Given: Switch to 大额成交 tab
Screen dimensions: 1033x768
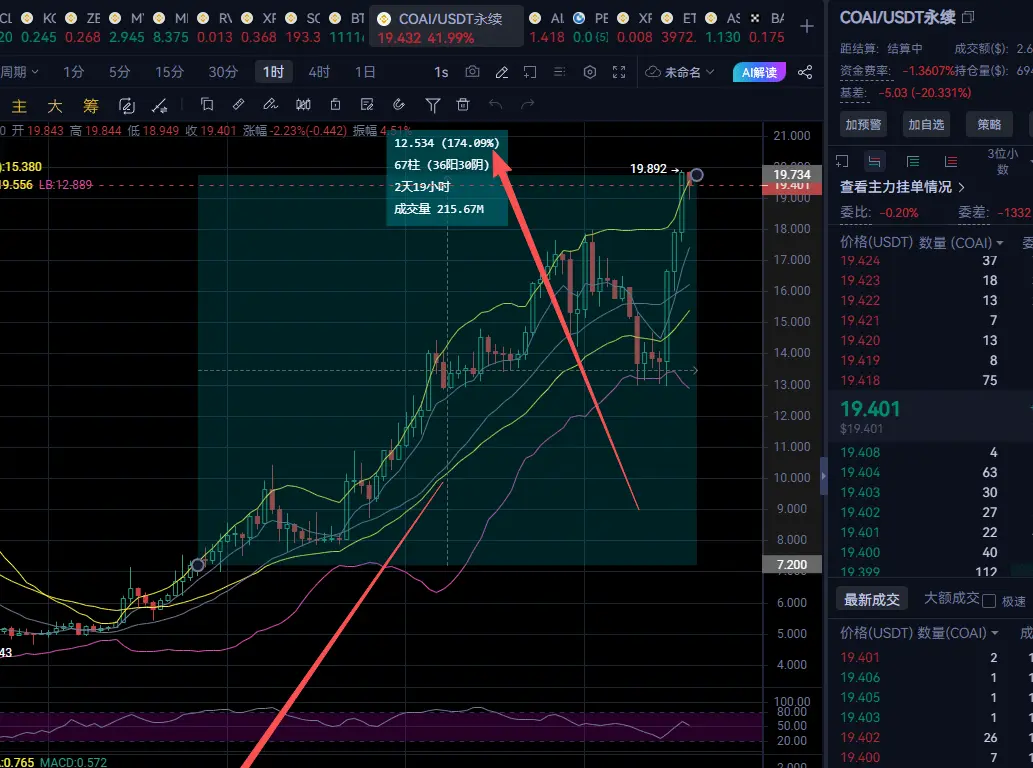Looking at the screenshot, I should pos(951,598).
